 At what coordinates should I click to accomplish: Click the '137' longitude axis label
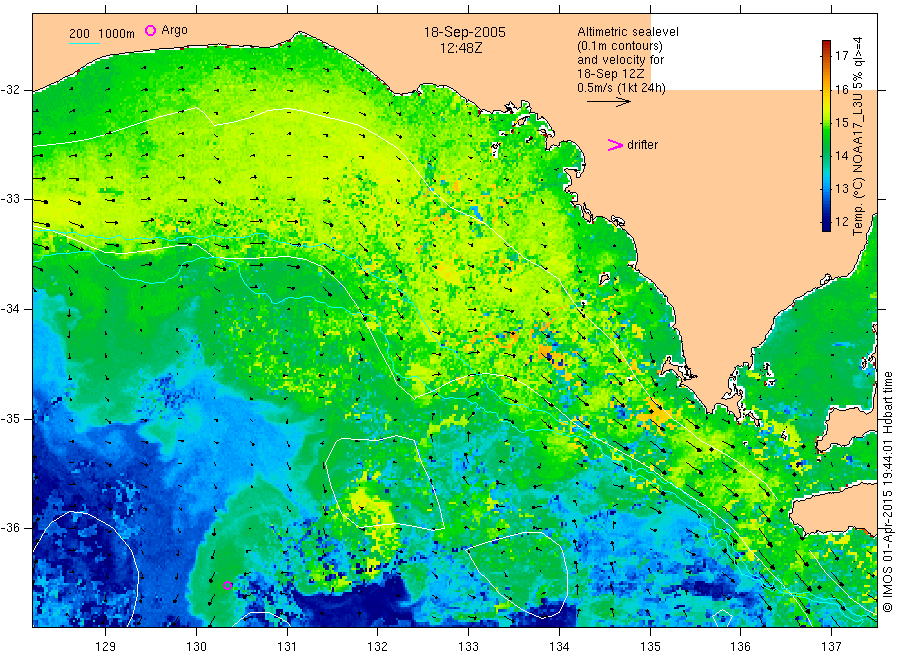tap(831, 646)
